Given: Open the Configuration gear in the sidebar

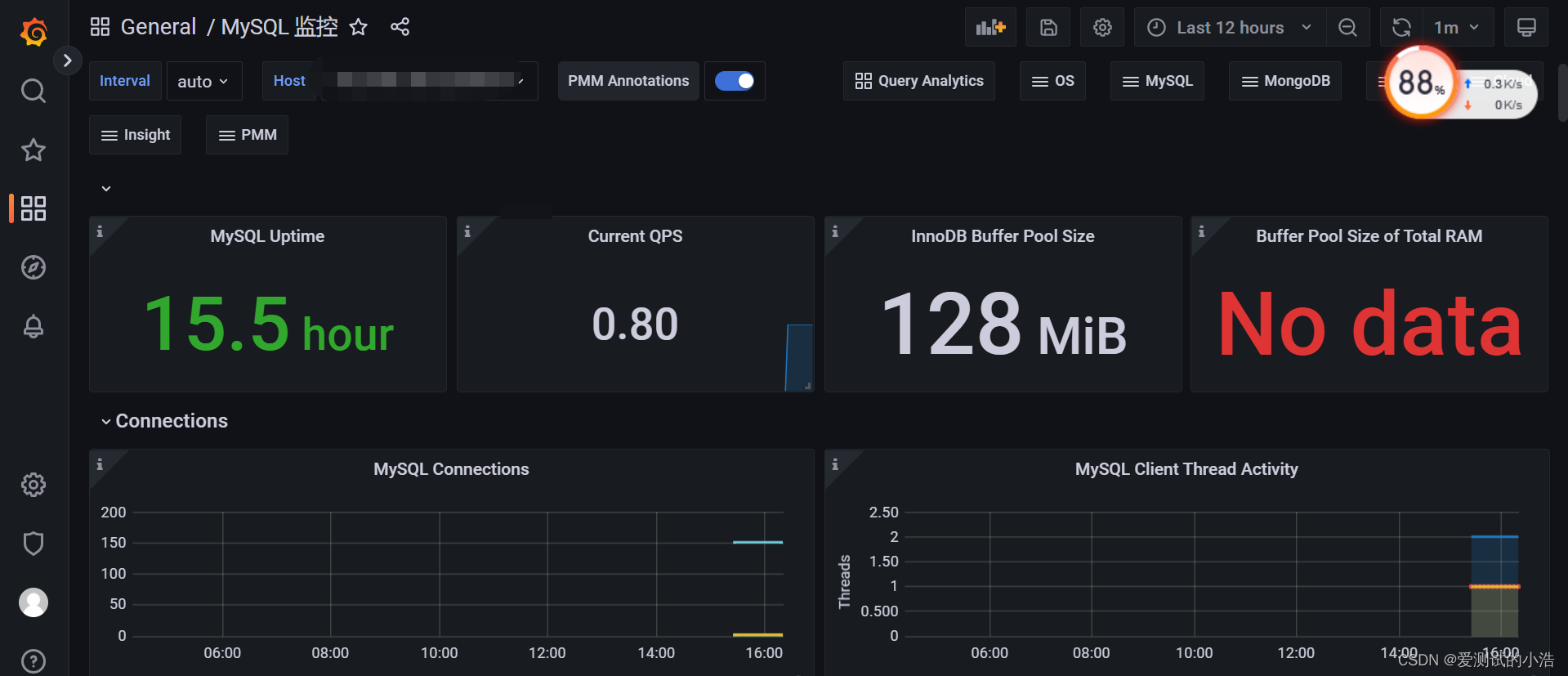Looking at the screenshot, I should coord(34,485).
